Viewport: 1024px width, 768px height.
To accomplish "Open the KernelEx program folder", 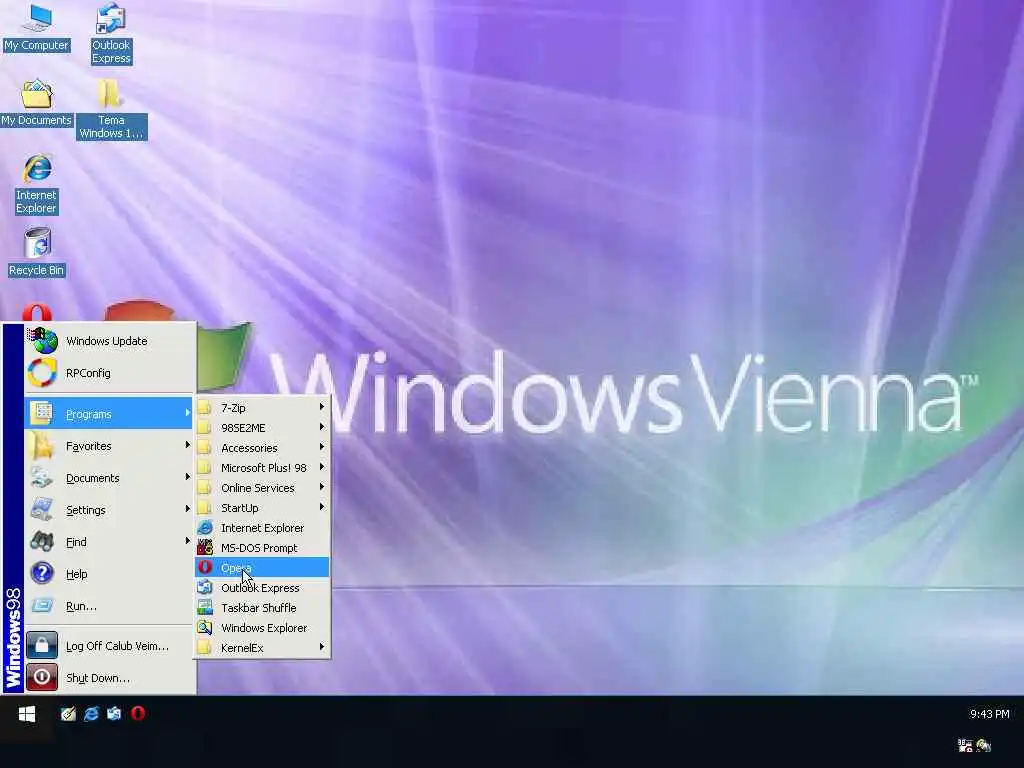I will pos(262,648).
